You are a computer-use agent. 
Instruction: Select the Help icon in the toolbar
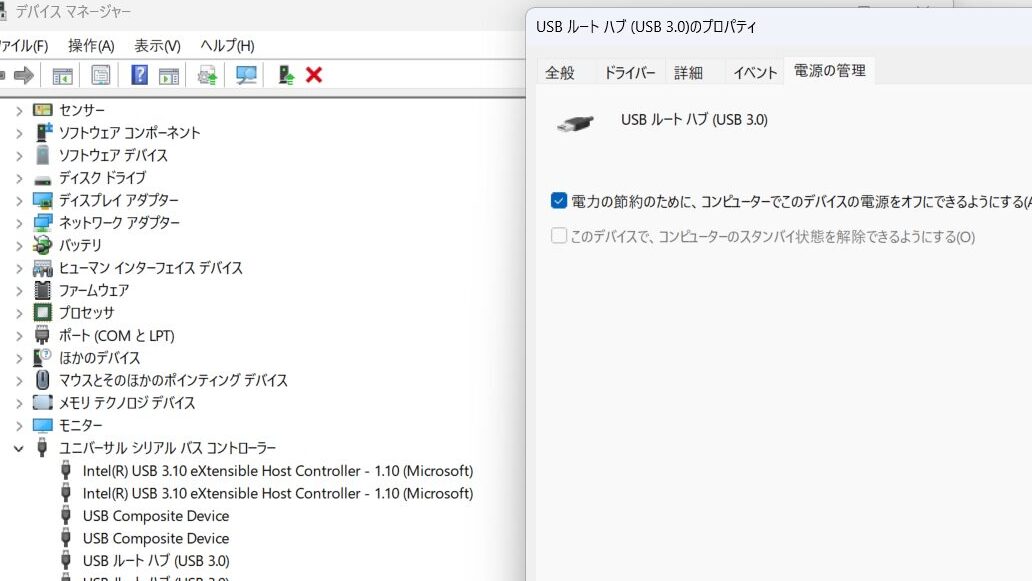click(138, 74)
